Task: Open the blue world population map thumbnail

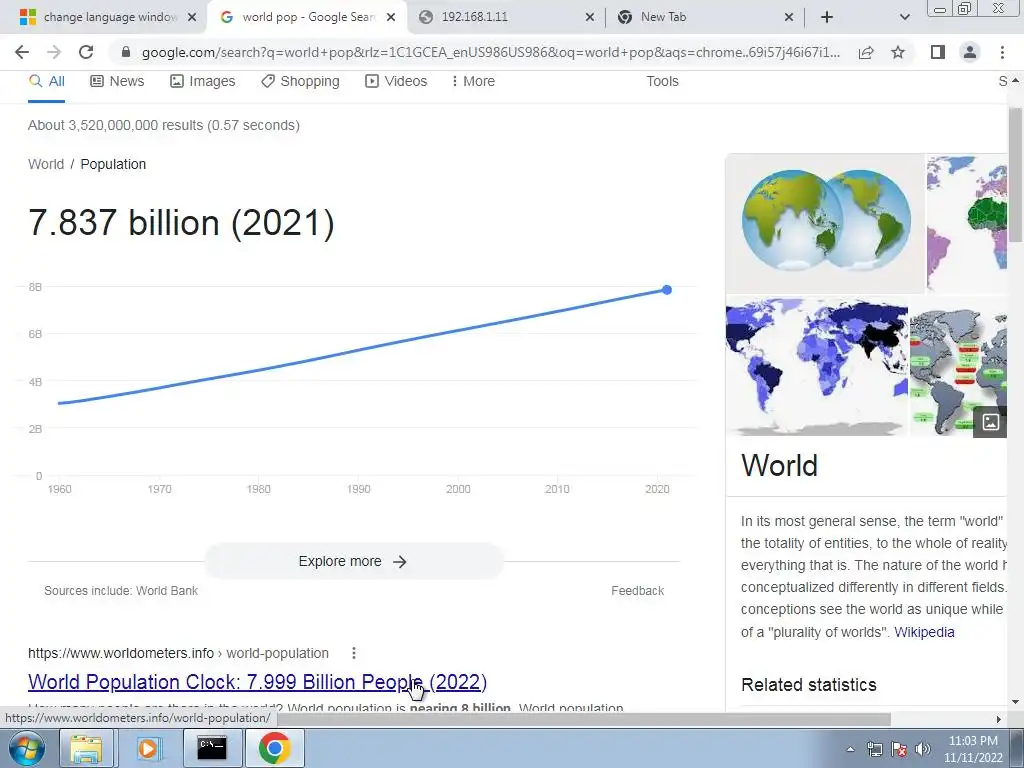Action: point(816,366)
